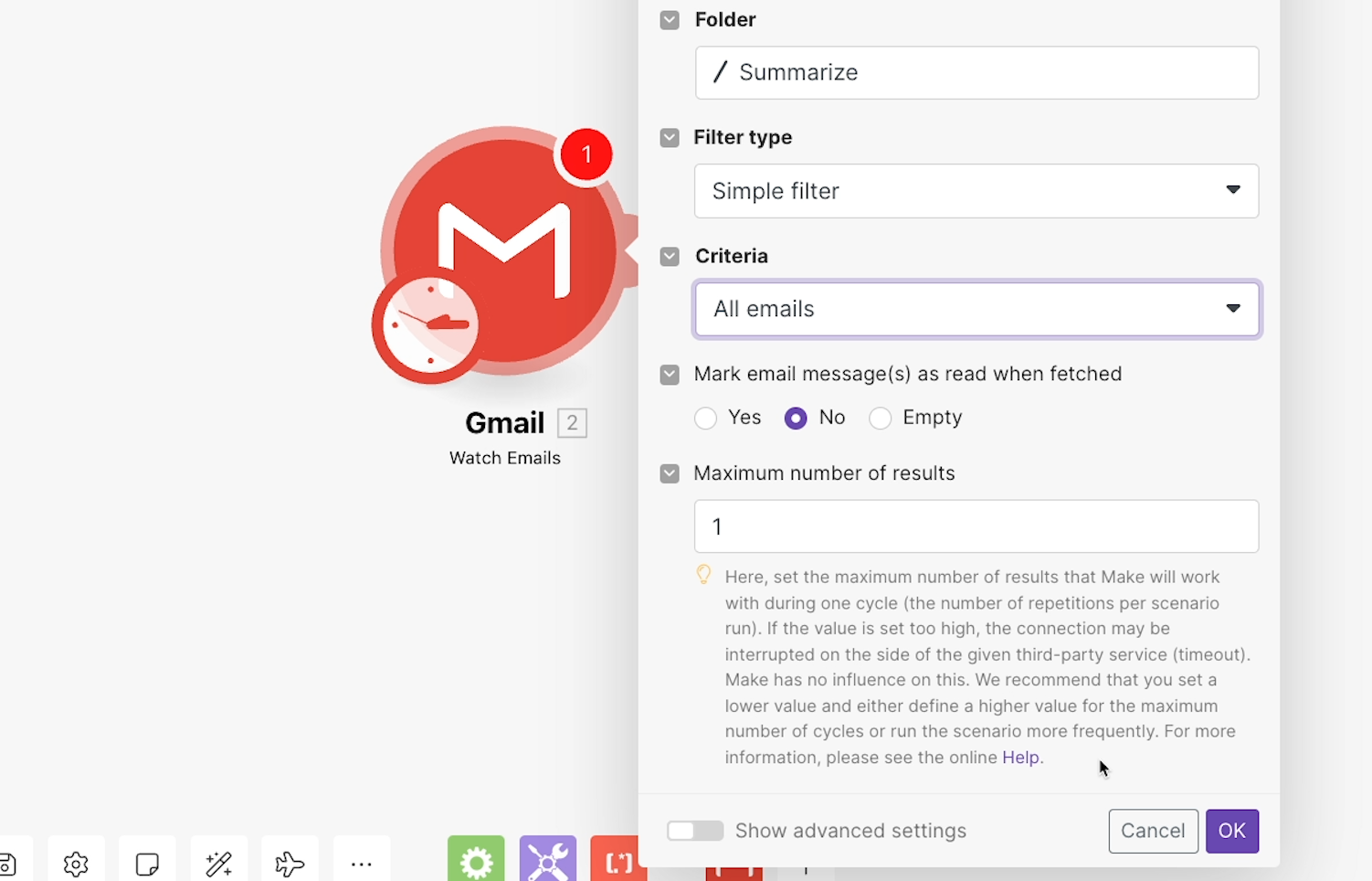The width and height of the screenshot is (1372, 881).
Task: Toggle the Criteria field checkbox
Action: (670, 257)
